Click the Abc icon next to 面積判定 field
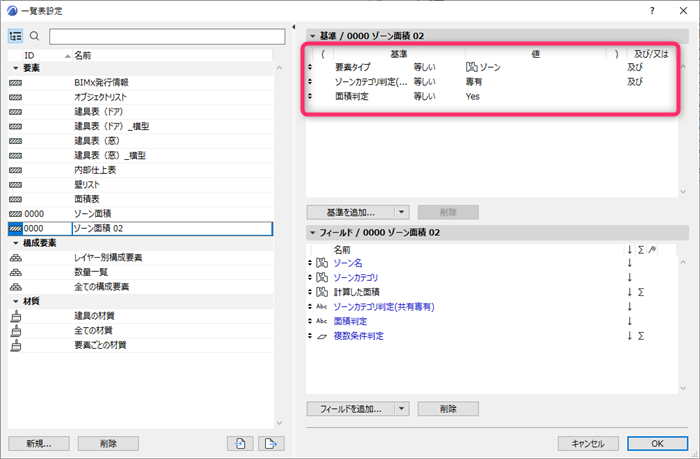Image resolution: width=700 pixels, height=459 pixels. pos(321,321)
